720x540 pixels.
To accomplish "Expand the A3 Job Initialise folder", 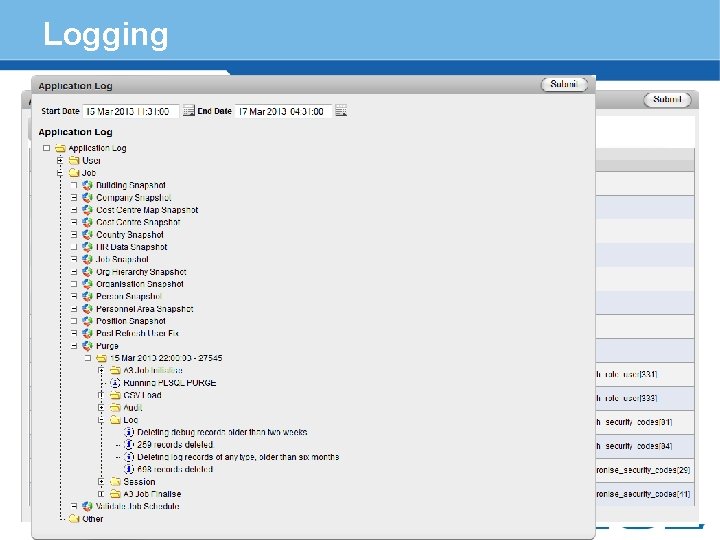I will coord(101,370).
